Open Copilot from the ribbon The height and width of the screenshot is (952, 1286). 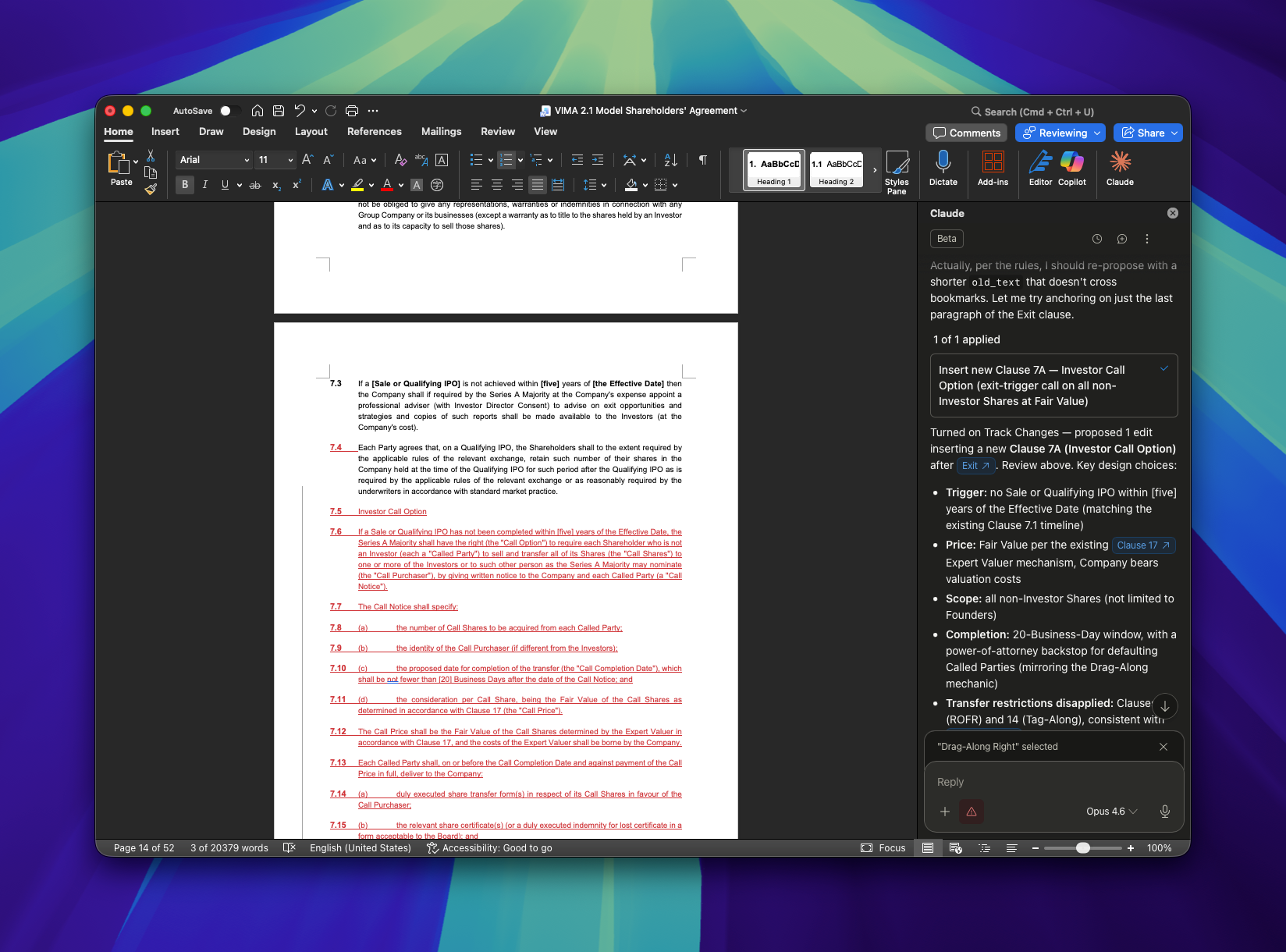[x=1071, y=170]
